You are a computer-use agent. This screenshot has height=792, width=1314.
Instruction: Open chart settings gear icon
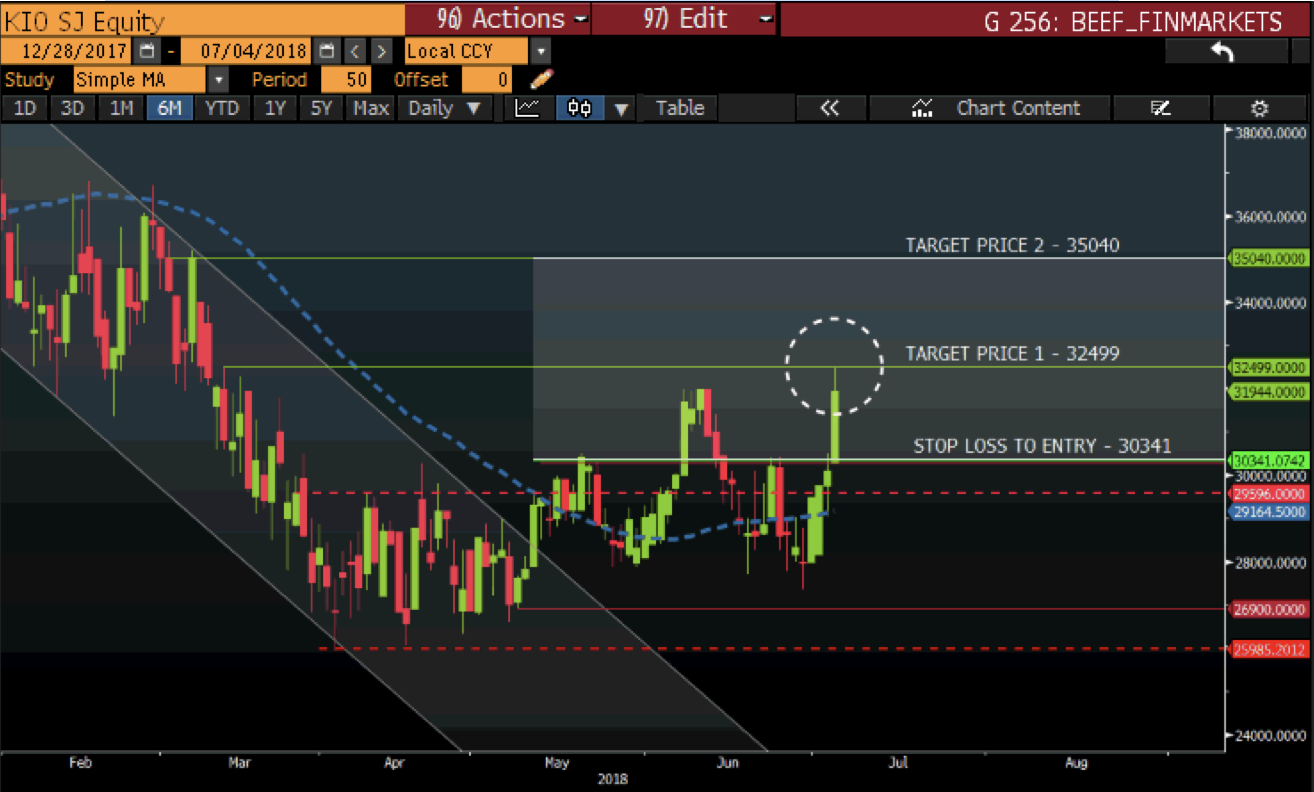[x=1260, y=108]
